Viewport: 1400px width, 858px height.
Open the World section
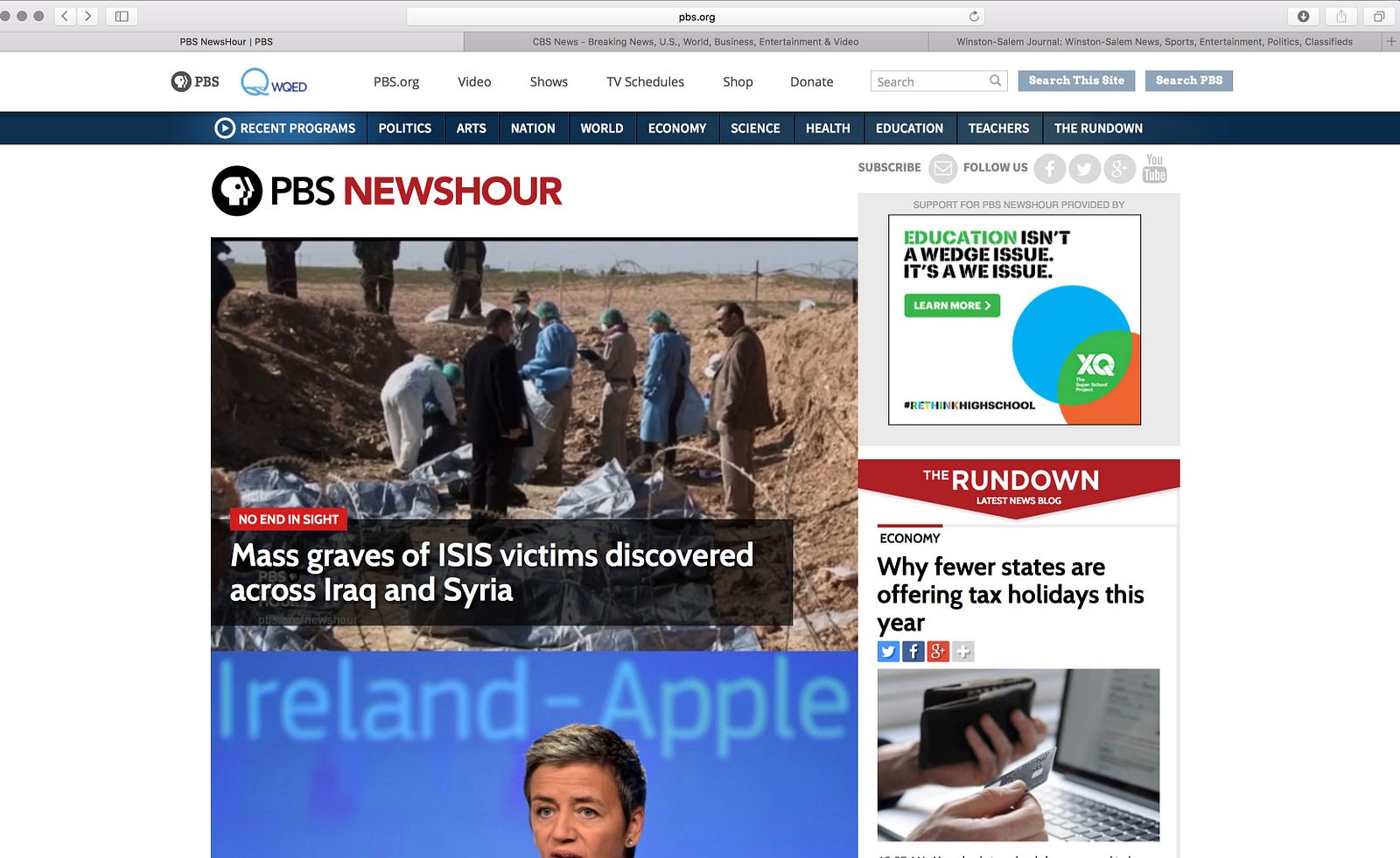602,128
